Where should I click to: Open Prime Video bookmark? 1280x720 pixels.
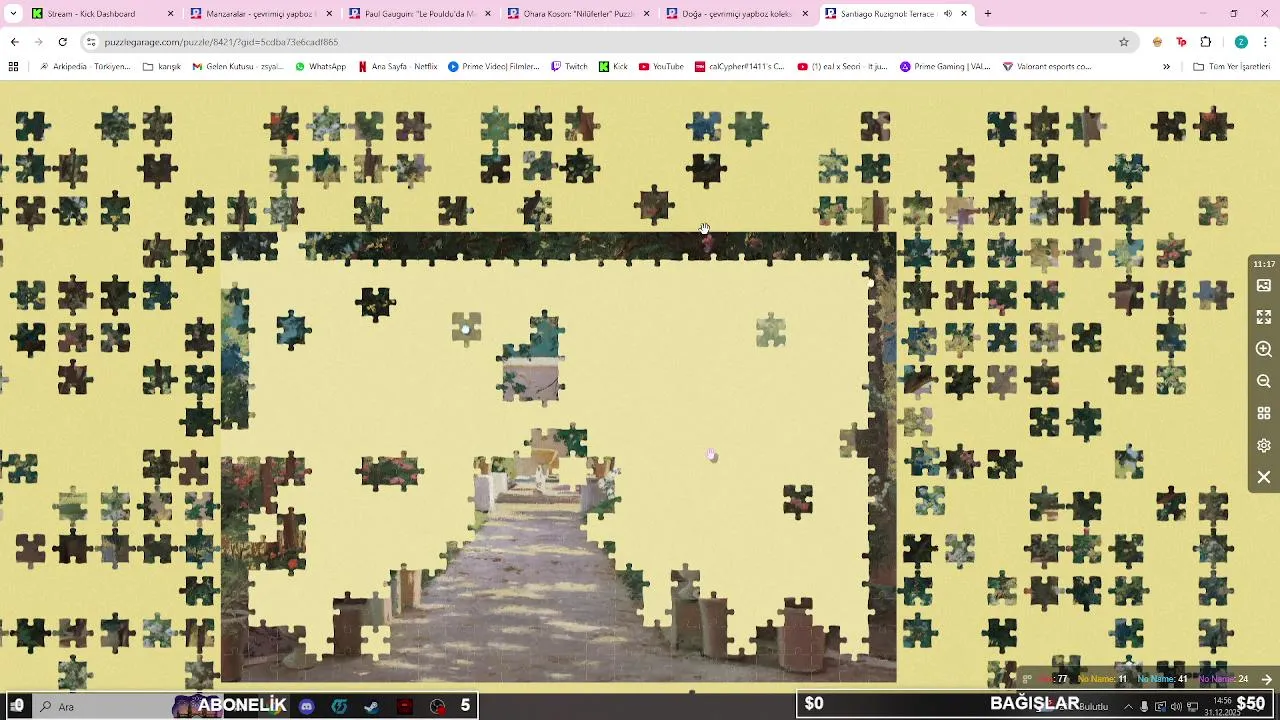(494, 67)
